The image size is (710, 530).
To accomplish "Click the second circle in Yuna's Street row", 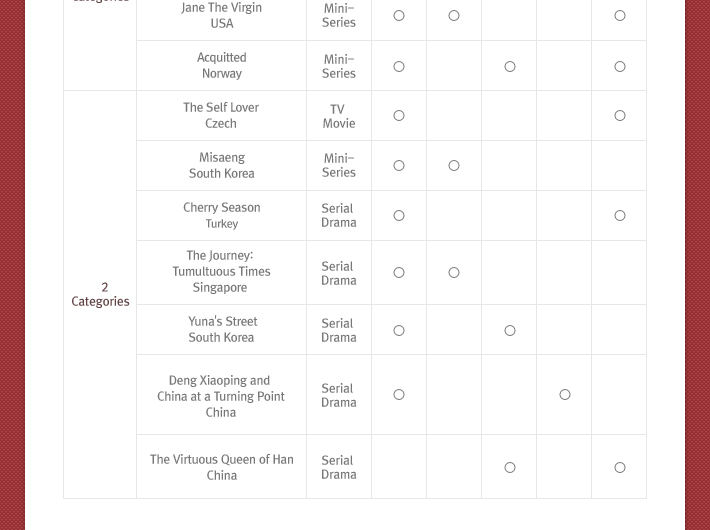I will coord(510,331).
